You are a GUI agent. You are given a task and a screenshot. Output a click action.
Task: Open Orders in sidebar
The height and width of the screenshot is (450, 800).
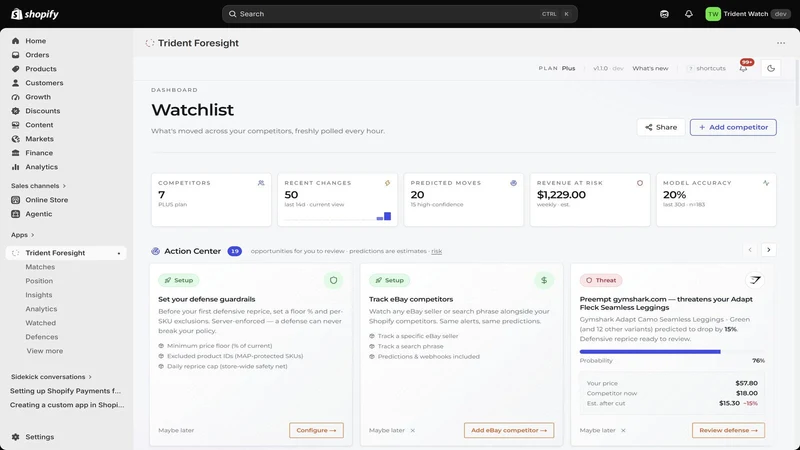37,55
